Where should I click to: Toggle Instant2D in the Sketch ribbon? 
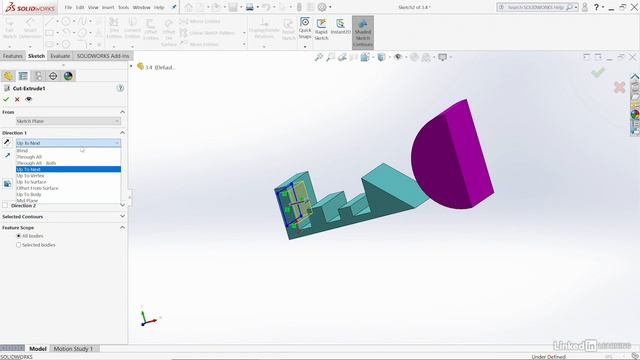[340, 27]
